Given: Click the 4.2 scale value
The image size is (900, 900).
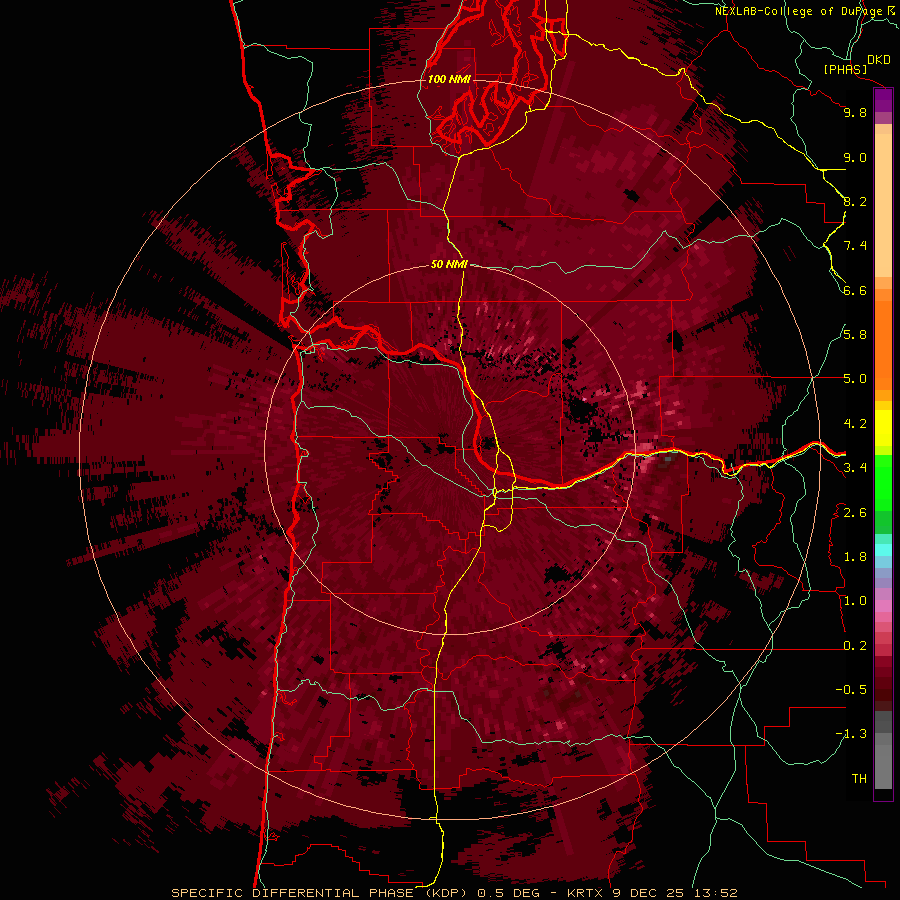Looking at the screenshot, I should click(855, 424).
